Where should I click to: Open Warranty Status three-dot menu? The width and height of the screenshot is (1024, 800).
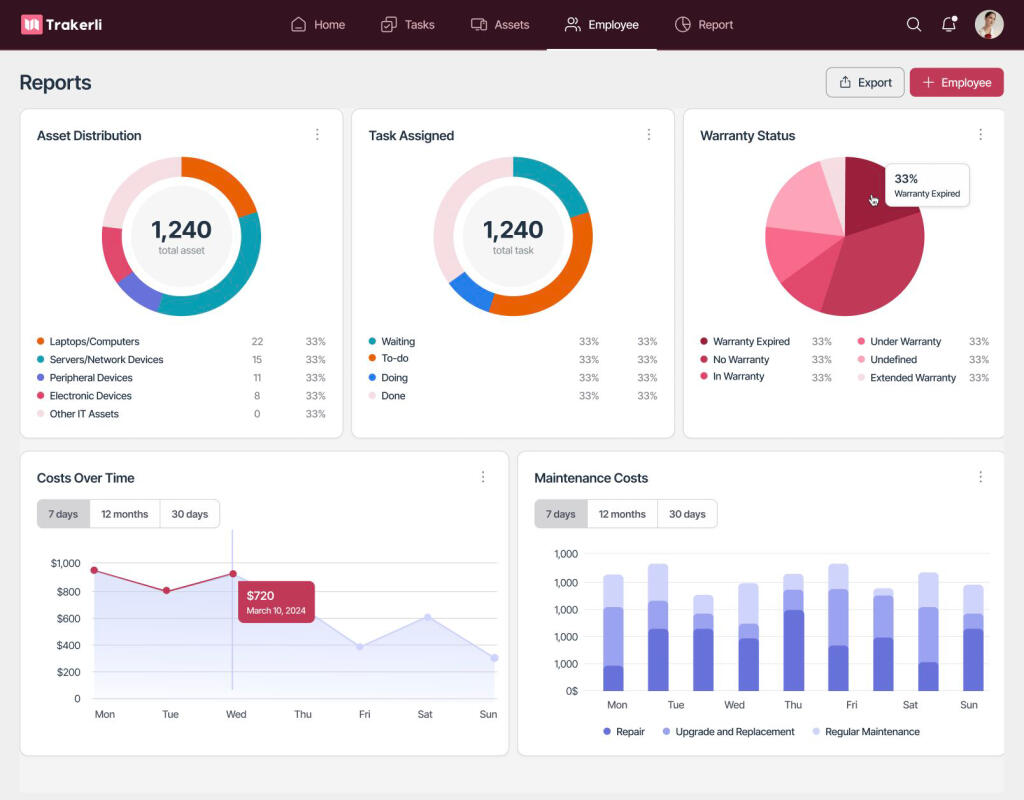(x=980, y=135)
